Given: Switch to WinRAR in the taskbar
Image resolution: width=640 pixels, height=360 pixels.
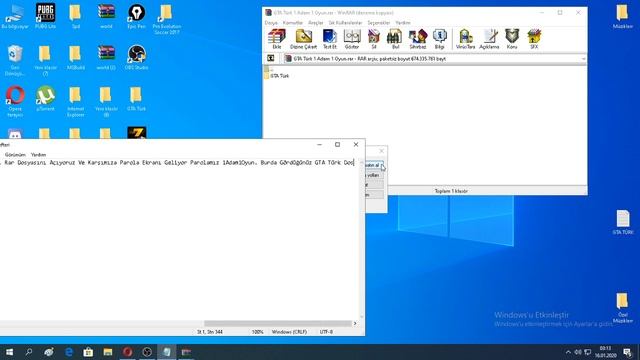Looking at the screenshot, I should pos(186,352).
